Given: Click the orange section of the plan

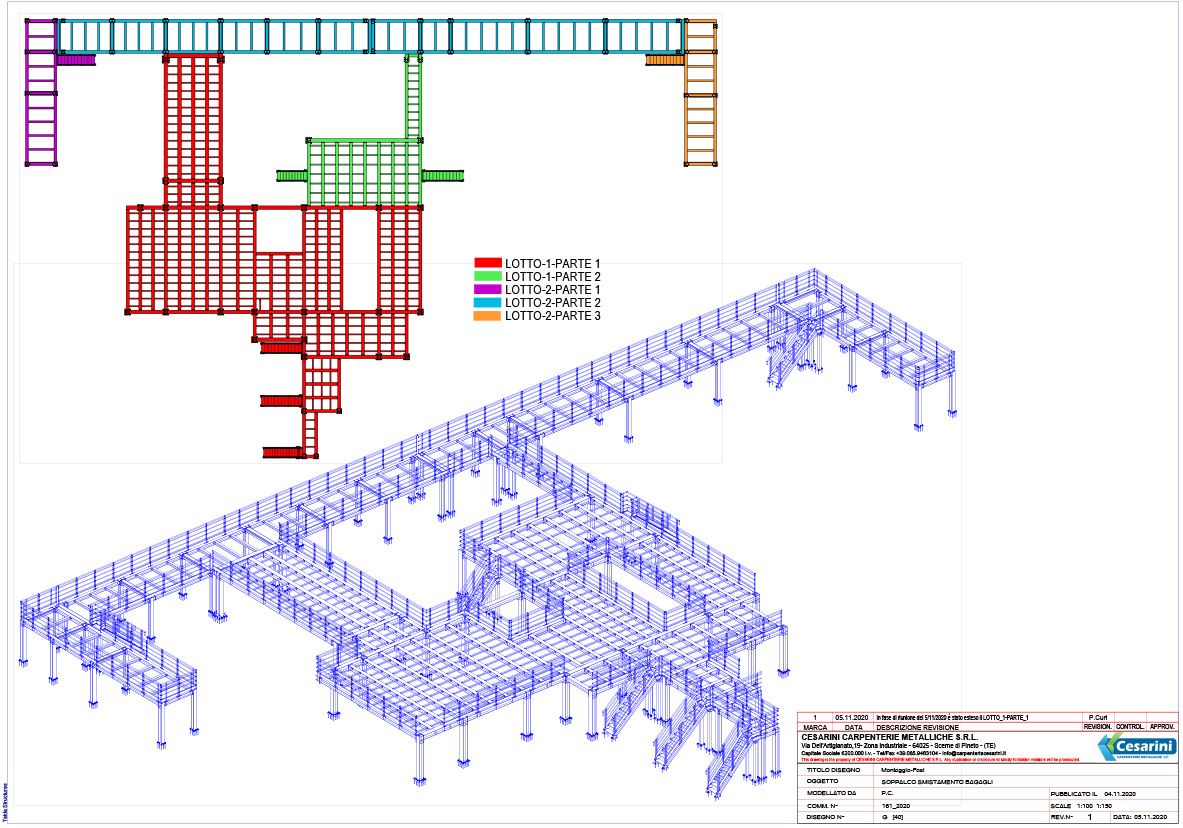Looking at the screenshot, I should click(x=700, y=93).
